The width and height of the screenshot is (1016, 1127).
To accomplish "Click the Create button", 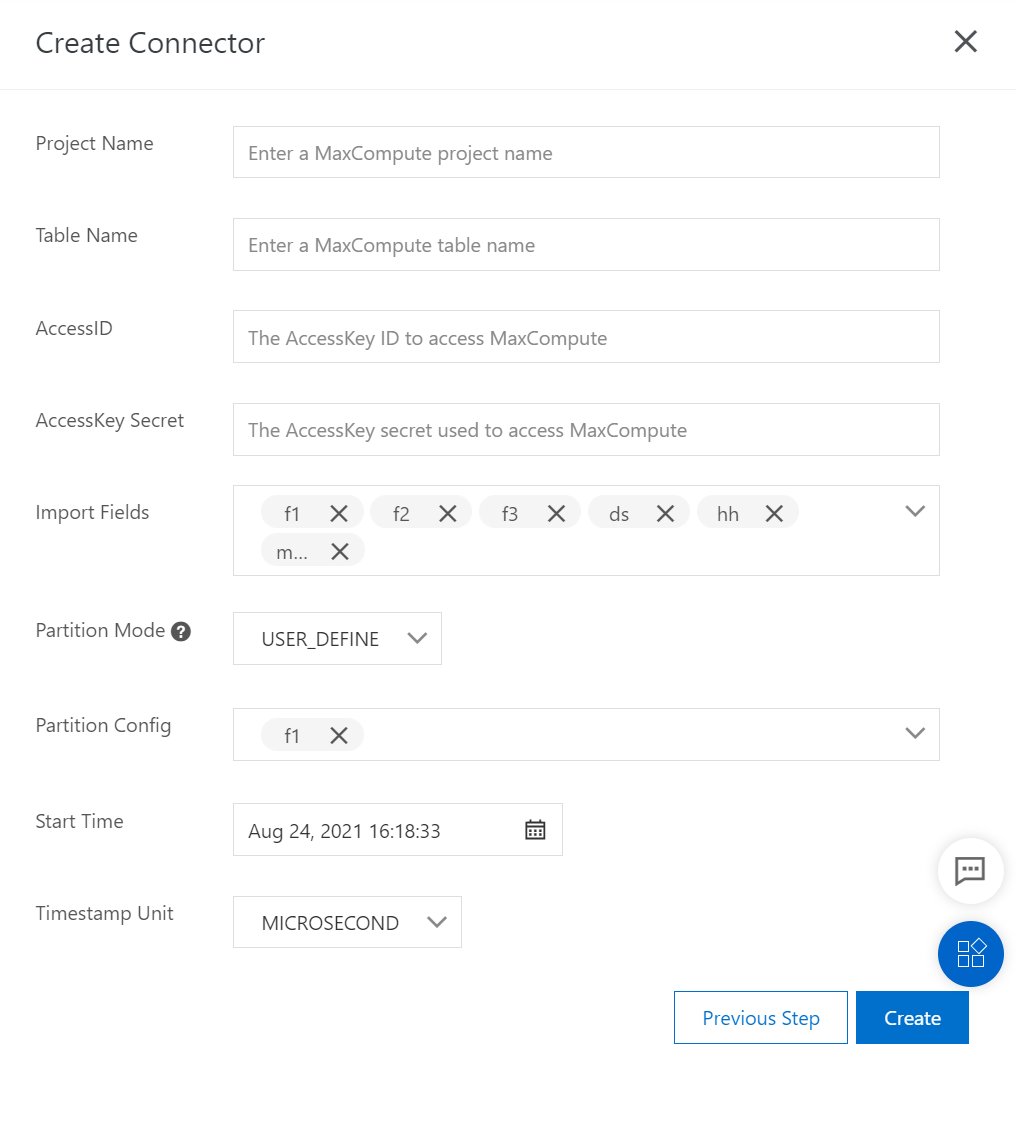I will pos(912,1018).
